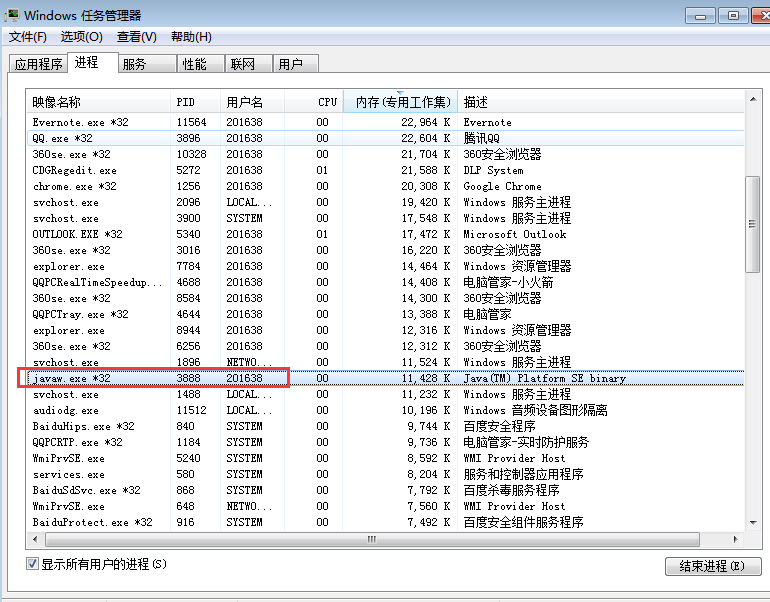
Task: Click the vertical scrollbar thumb
Action: tap(752, 224)
